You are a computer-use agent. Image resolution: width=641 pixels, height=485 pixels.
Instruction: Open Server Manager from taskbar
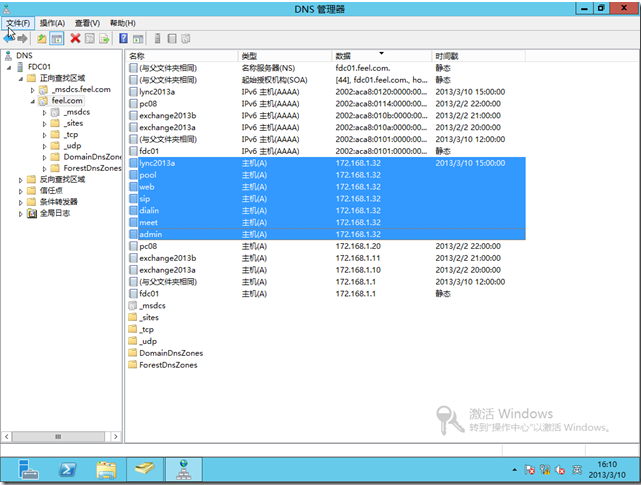pyautogui.click(x=28, y=469)
